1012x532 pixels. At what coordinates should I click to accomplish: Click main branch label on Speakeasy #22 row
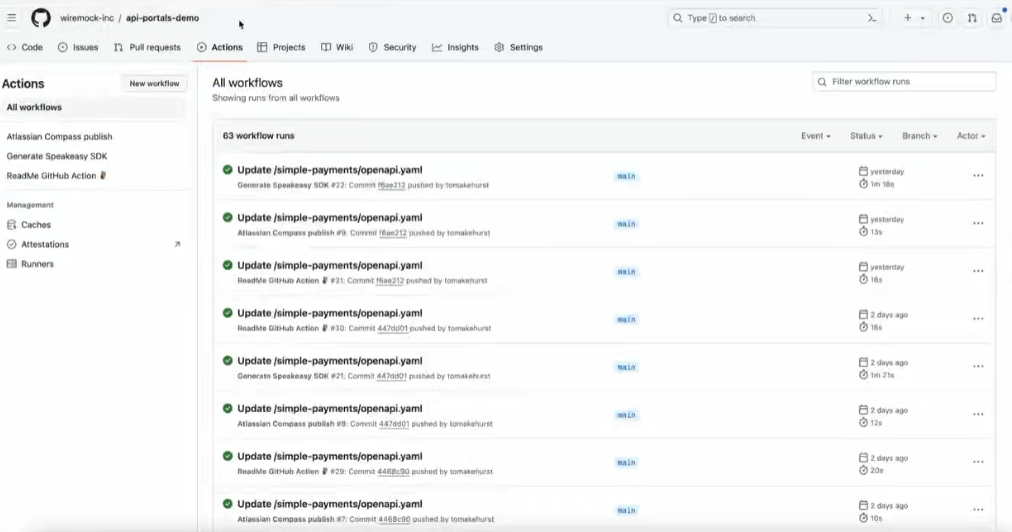[x=626, y=176]
